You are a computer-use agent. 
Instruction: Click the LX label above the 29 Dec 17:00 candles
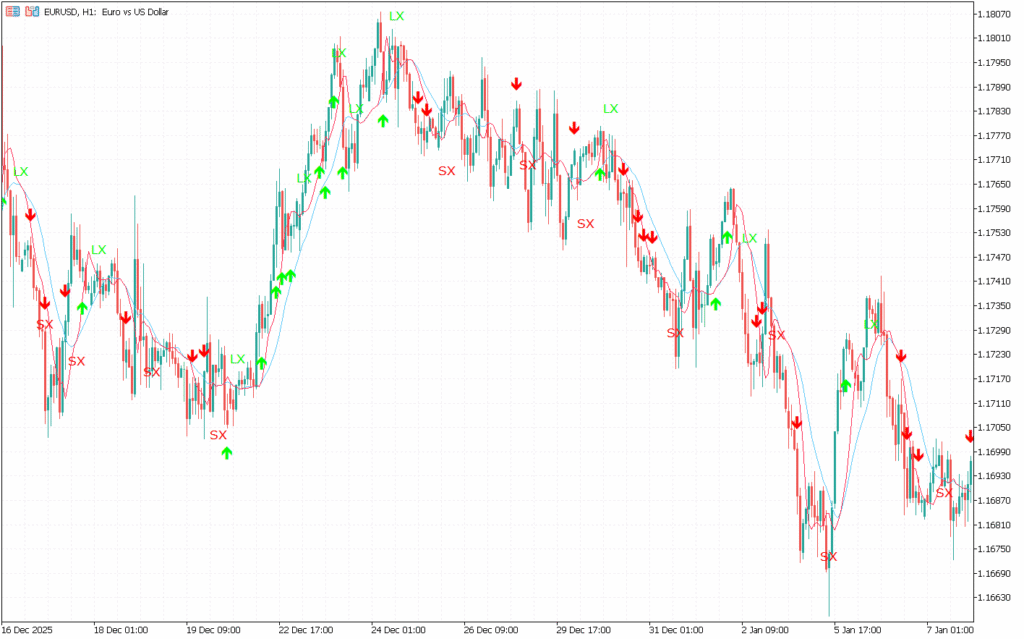tap(610, 108)
